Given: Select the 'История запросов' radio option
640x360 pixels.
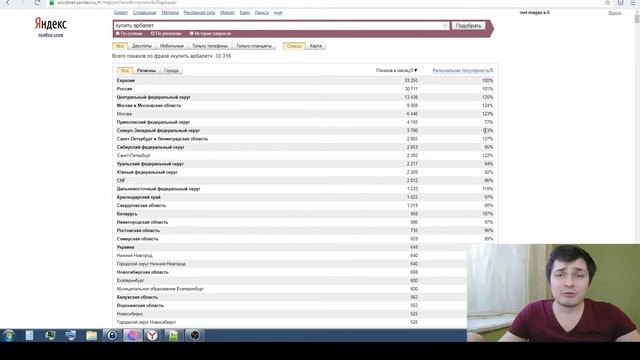Looking at the screenshot, I should (x=210, y=33).
